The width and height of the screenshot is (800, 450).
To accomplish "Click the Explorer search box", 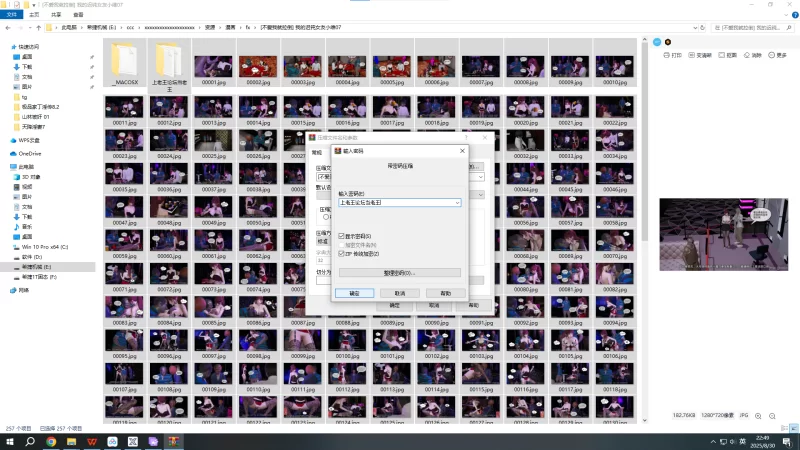I will pyautogui.click(x=753, y=28).
